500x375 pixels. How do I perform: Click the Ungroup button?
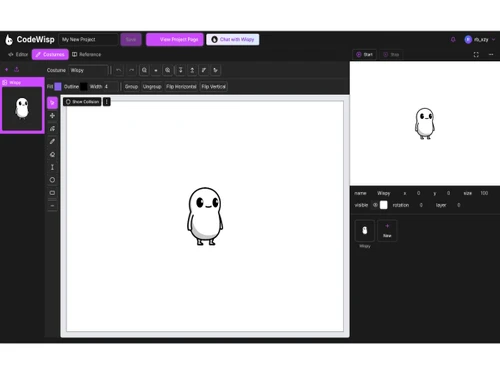(152, 87)
